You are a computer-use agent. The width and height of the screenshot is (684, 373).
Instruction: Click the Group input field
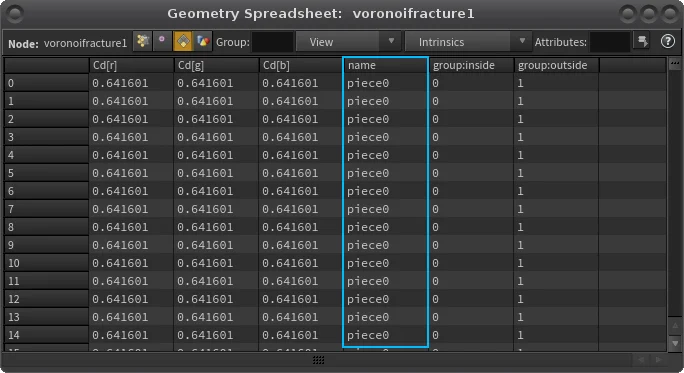tap(273, 42)
